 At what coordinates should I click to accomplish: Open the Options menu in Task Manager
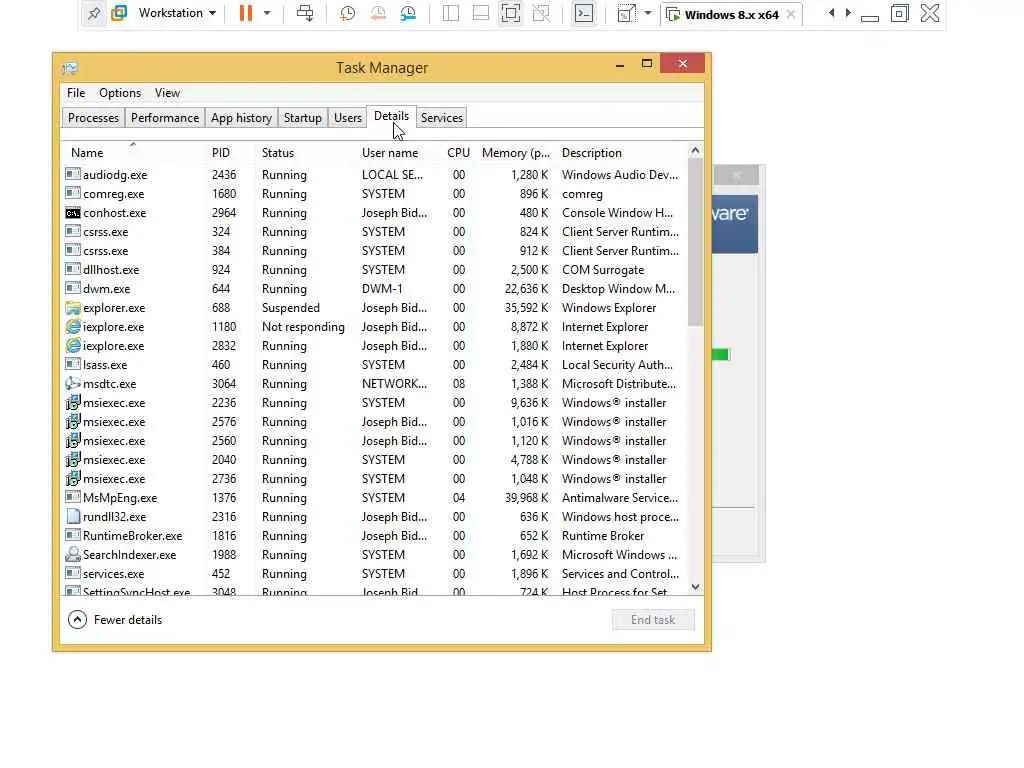(120, 93)
